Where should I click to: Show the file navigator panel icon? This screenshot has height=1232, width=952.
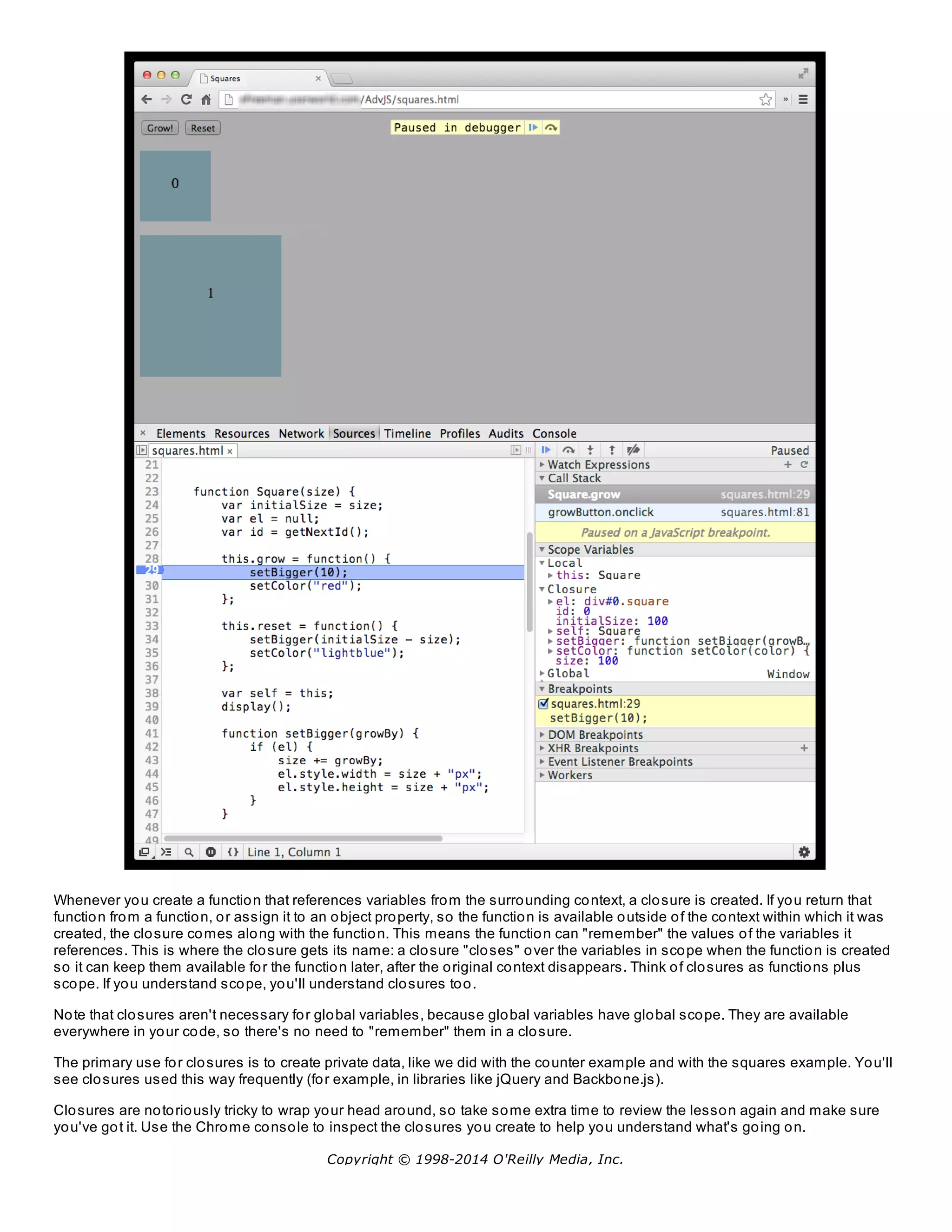(142, 450)
